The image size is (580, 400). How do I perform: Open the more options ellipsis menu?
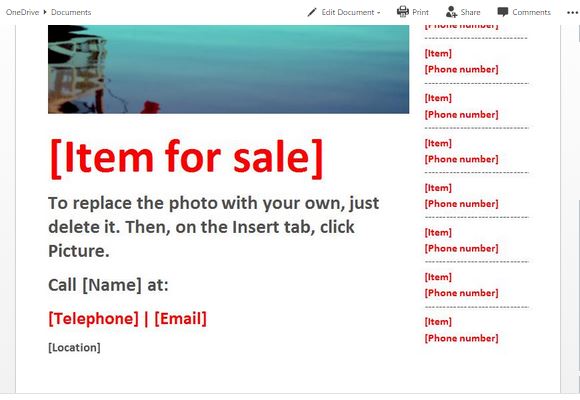click(572, 13)
